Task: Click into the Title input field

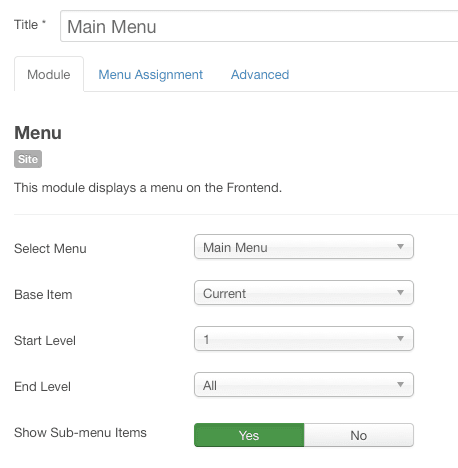Action: click(x=259, y=26)
